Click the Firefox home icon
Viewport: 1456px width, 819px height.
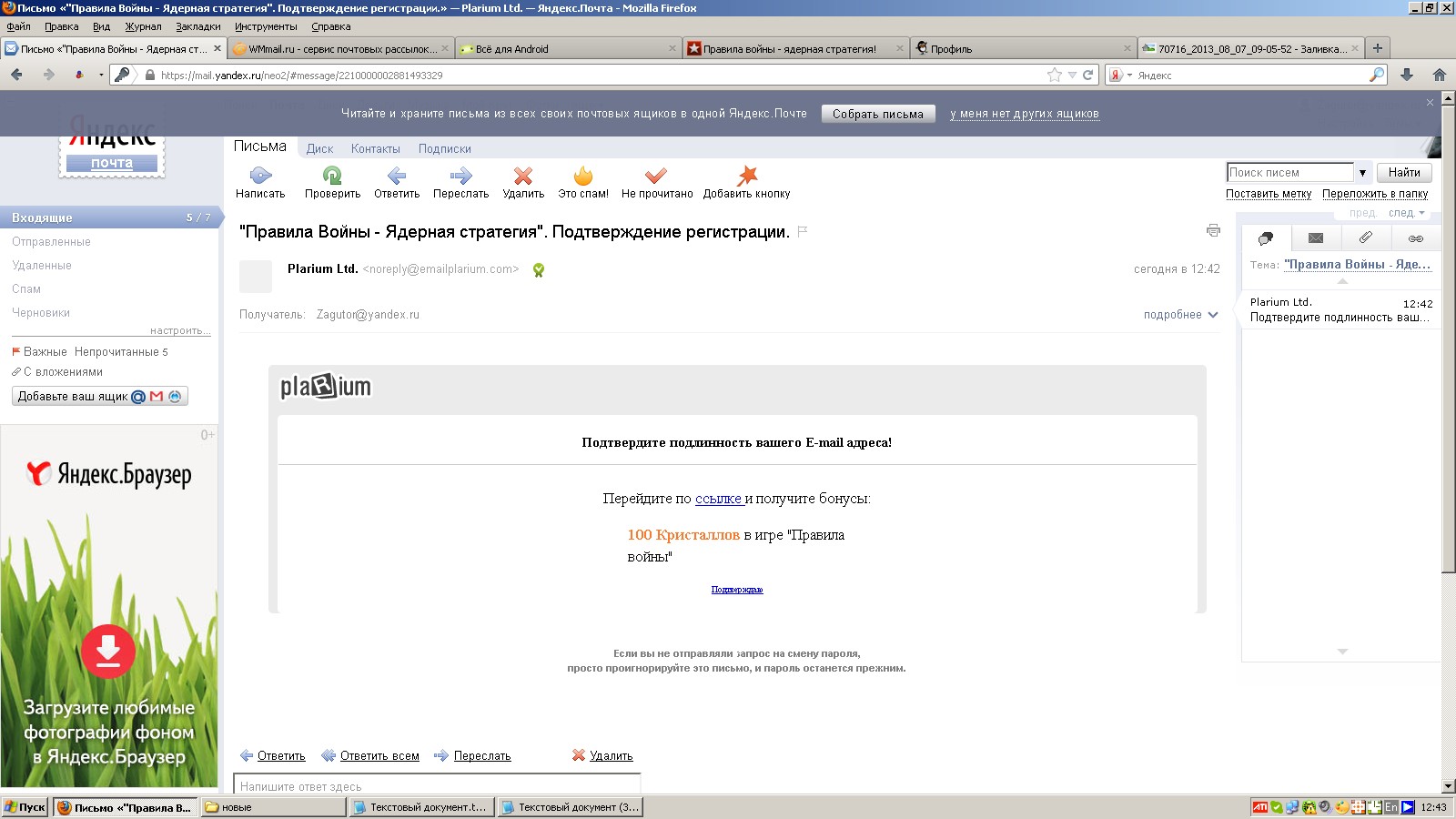(x=1440, y=75)
